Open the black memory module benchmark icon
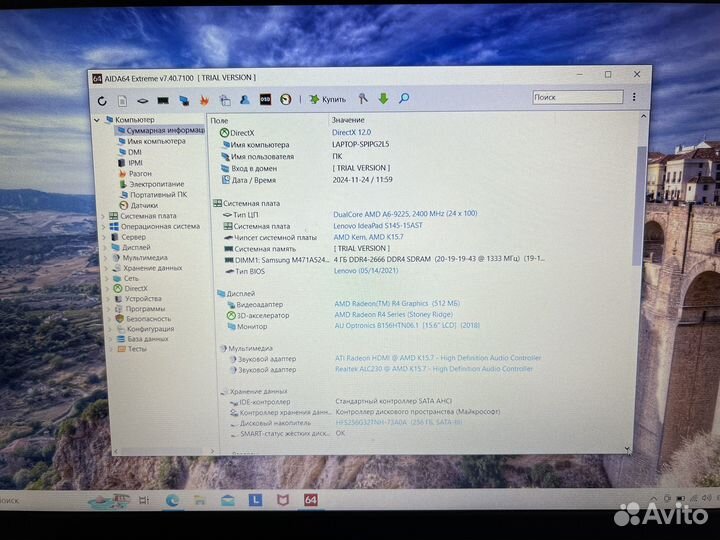720x540 pixels. [163, 100]
